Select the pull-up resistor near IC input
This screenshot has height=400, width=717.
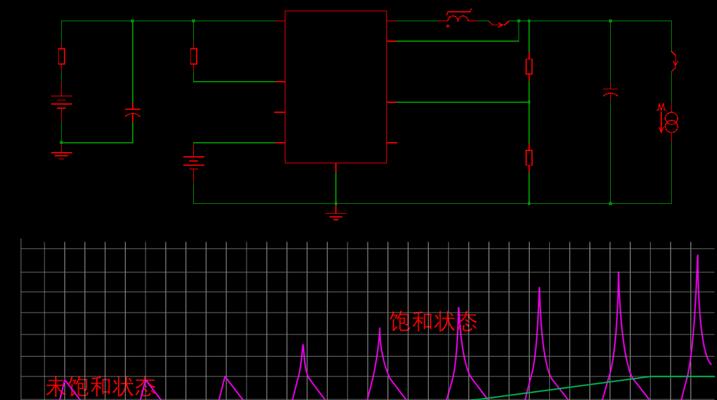193,56
